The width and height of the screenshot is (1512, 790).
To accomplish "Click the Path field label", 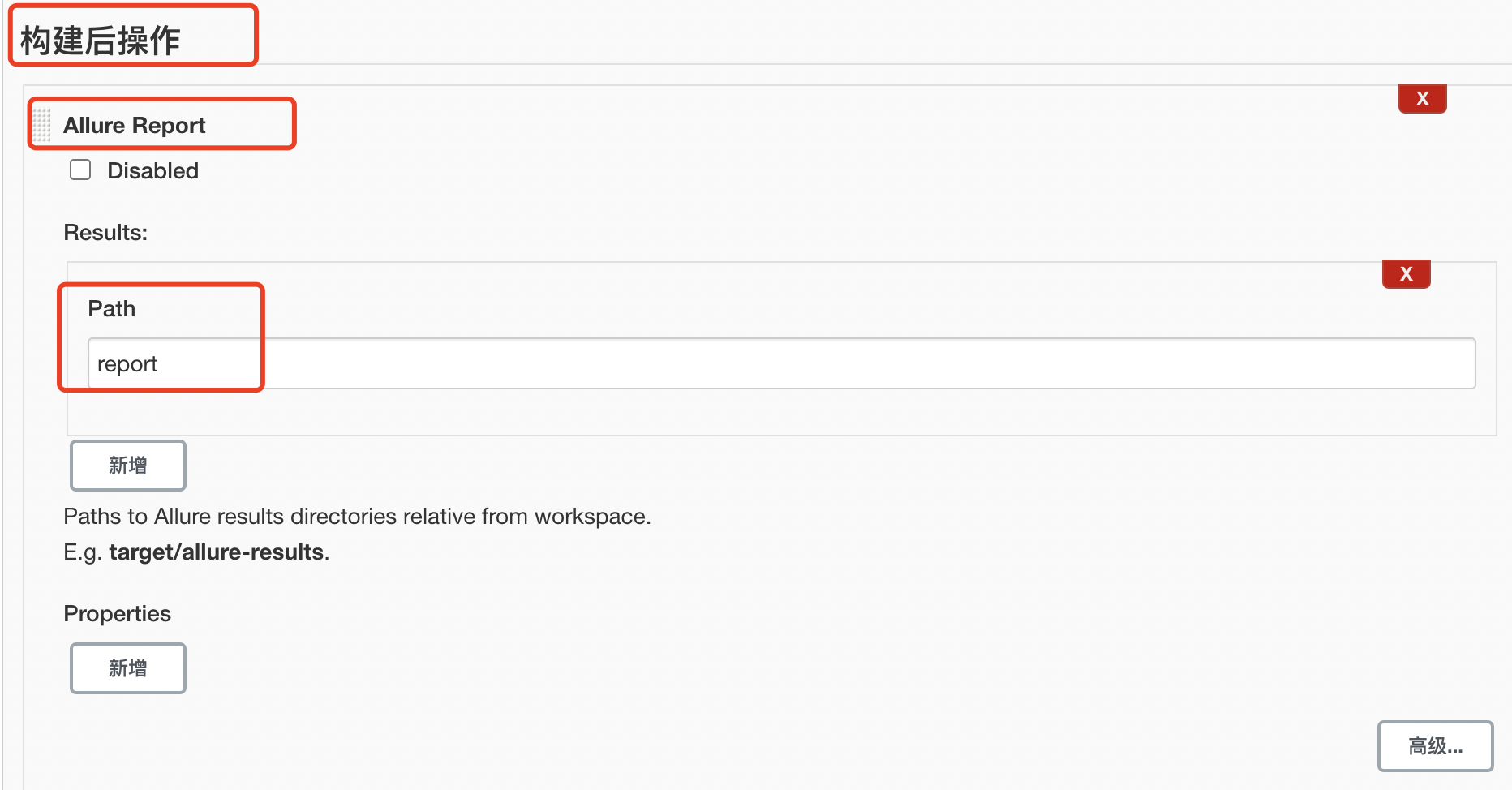I will click(x=111, y=309).
